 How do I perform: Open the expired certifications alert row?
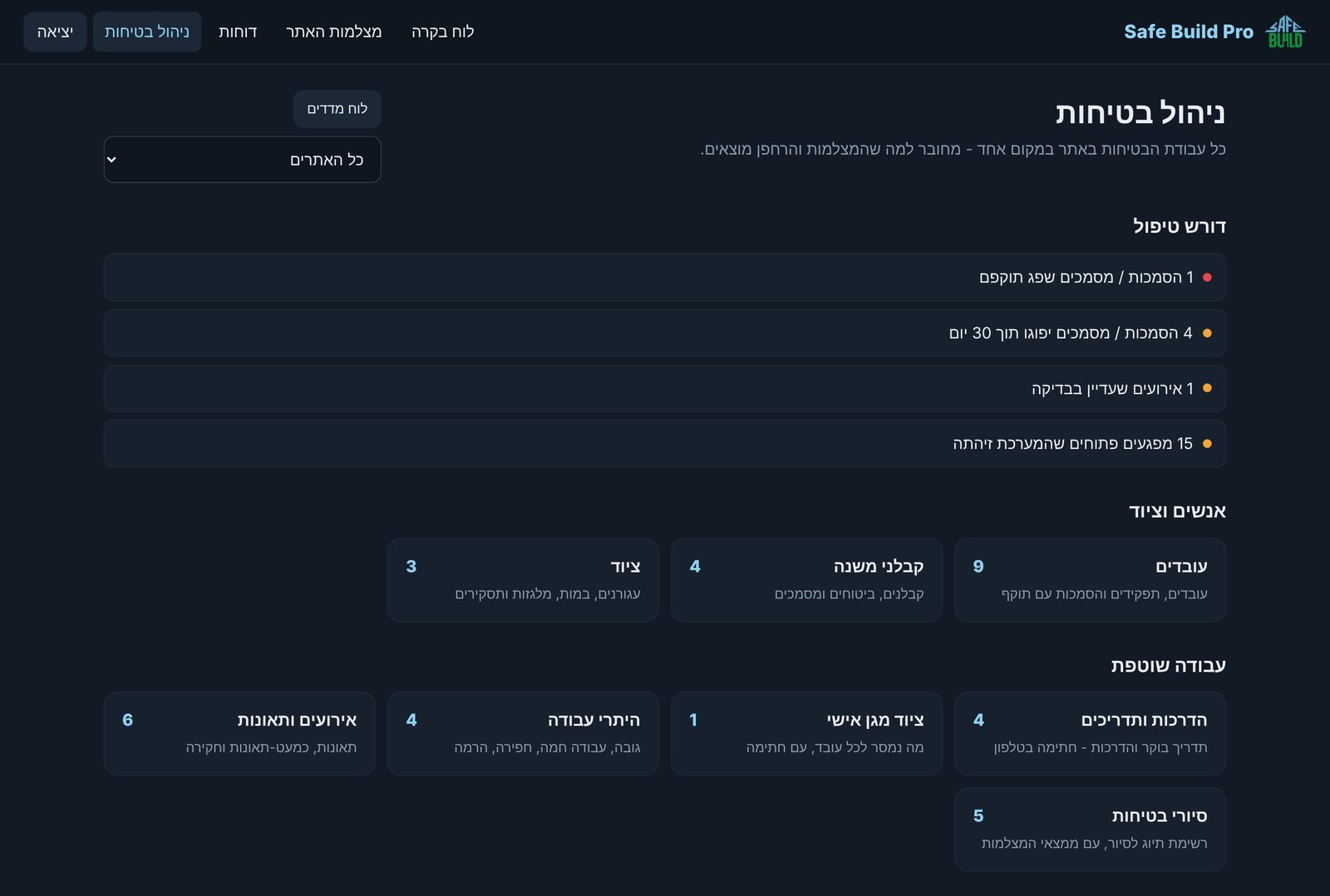[664, 277]
